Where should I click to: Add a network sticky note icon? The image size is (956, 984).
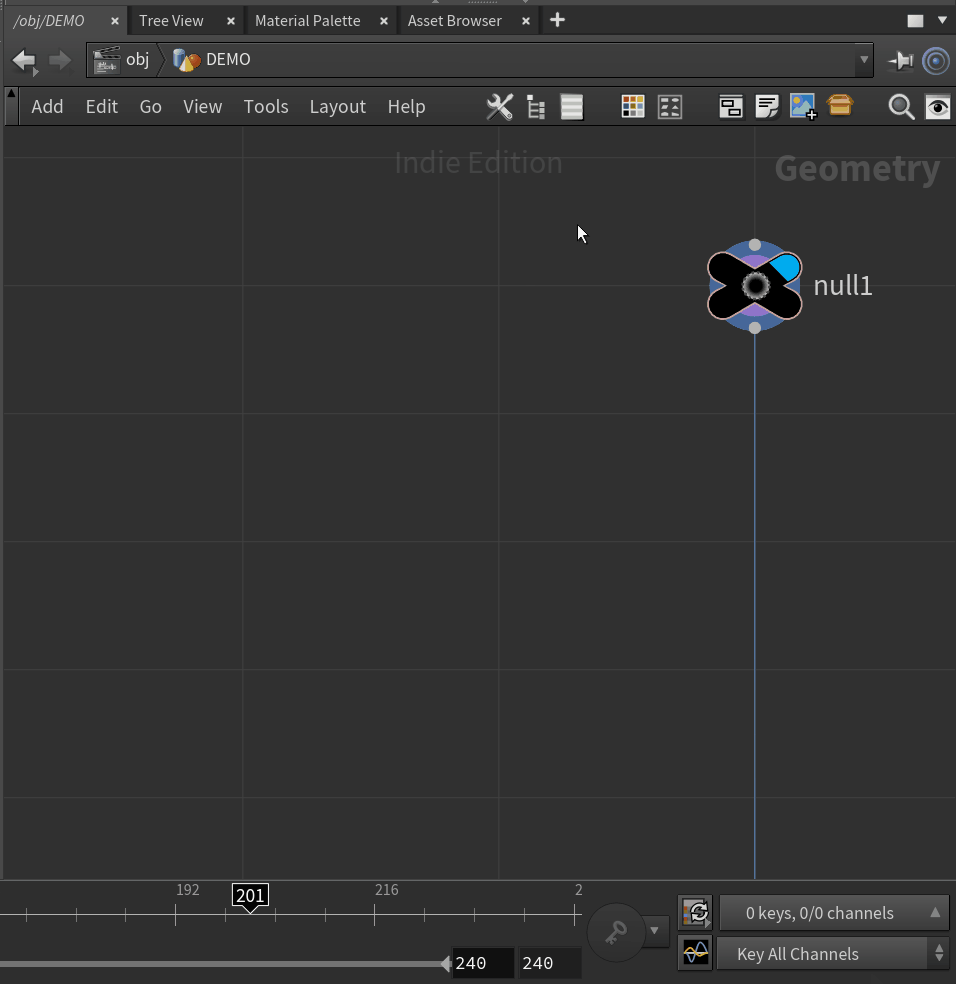[x=767, y=105]
